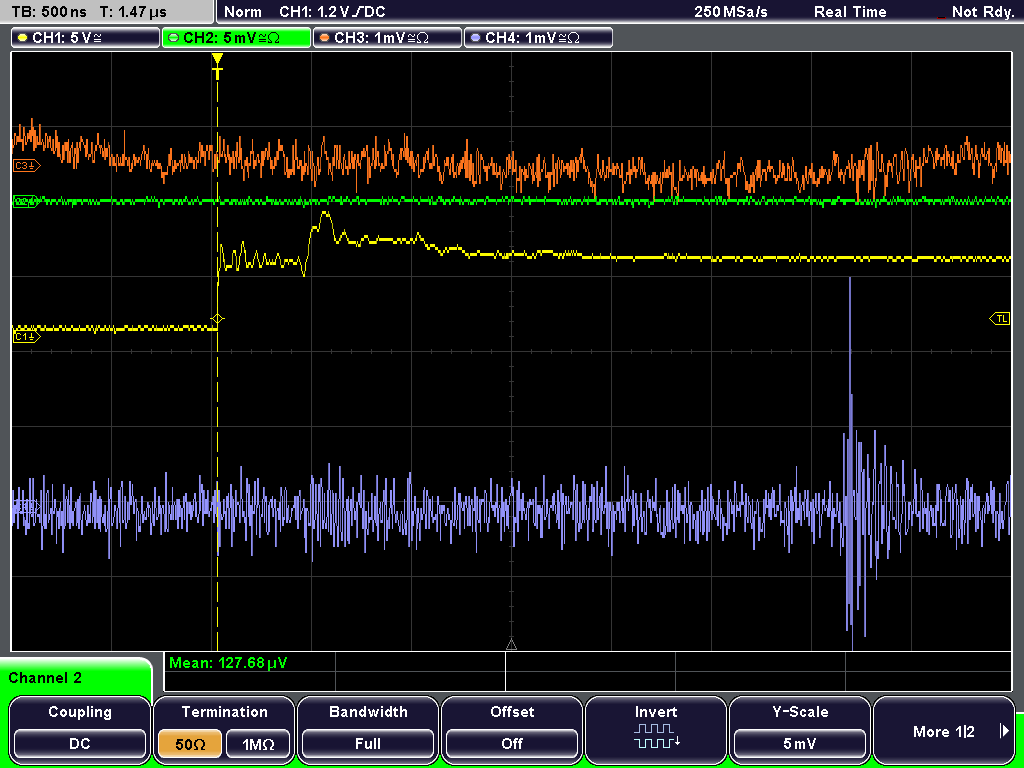
Task: Click the Norm trigger mode label
Action: coord(243,12)
